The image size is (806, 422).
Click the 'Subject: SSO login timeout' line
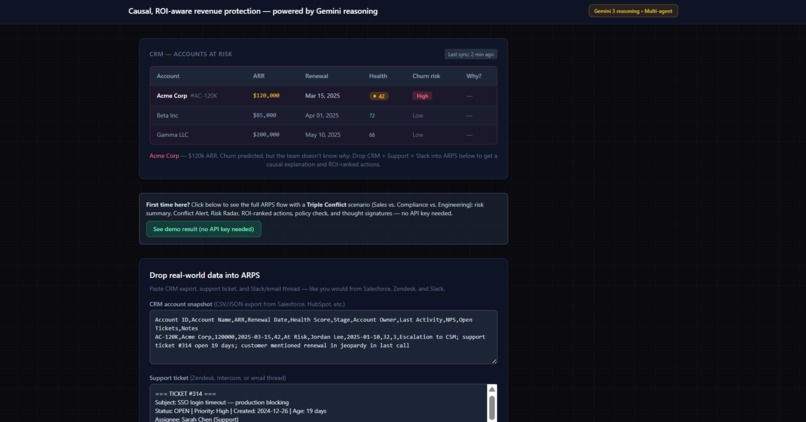pyautogui.click(x=222, y=402)
